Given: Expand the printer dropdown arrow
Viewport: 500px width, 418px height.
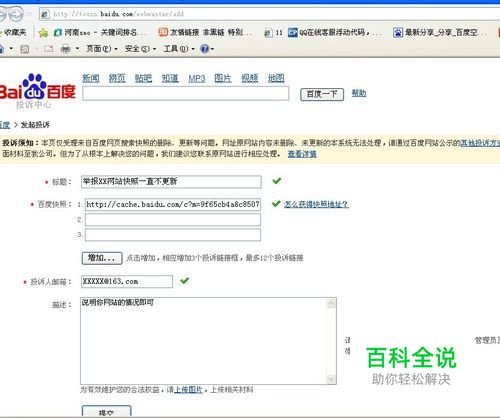Looking at the screenshot, I should click(x=77, y=49).
